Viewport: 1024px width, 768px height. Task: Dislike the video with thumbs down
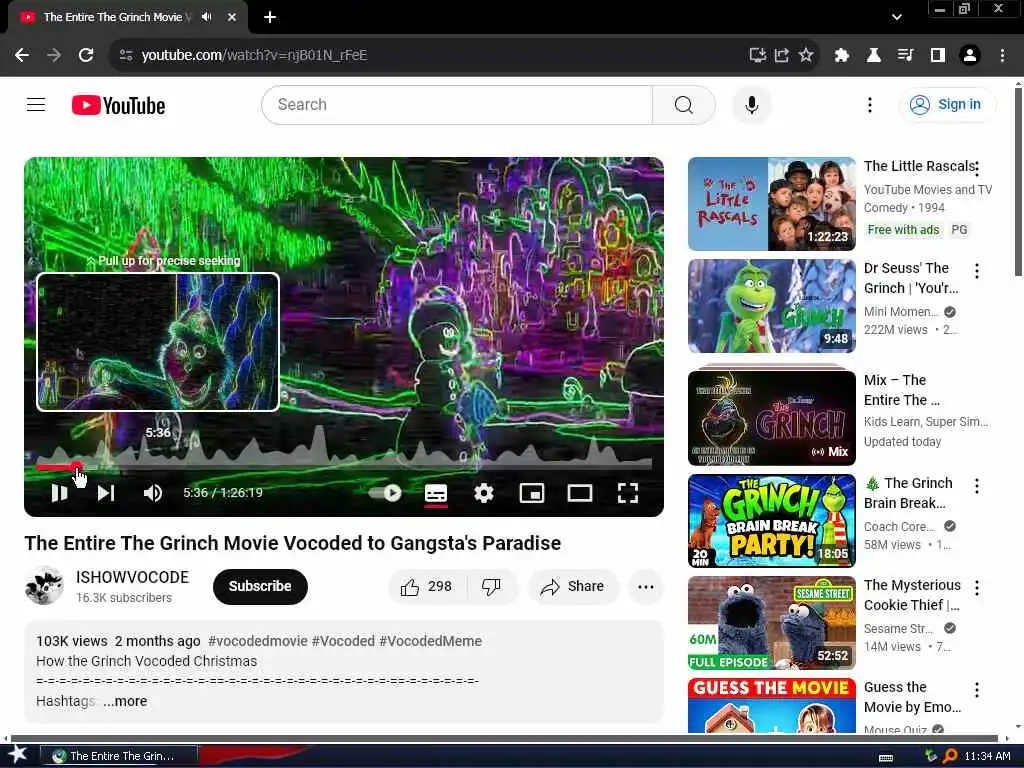(x=491, y=586)
